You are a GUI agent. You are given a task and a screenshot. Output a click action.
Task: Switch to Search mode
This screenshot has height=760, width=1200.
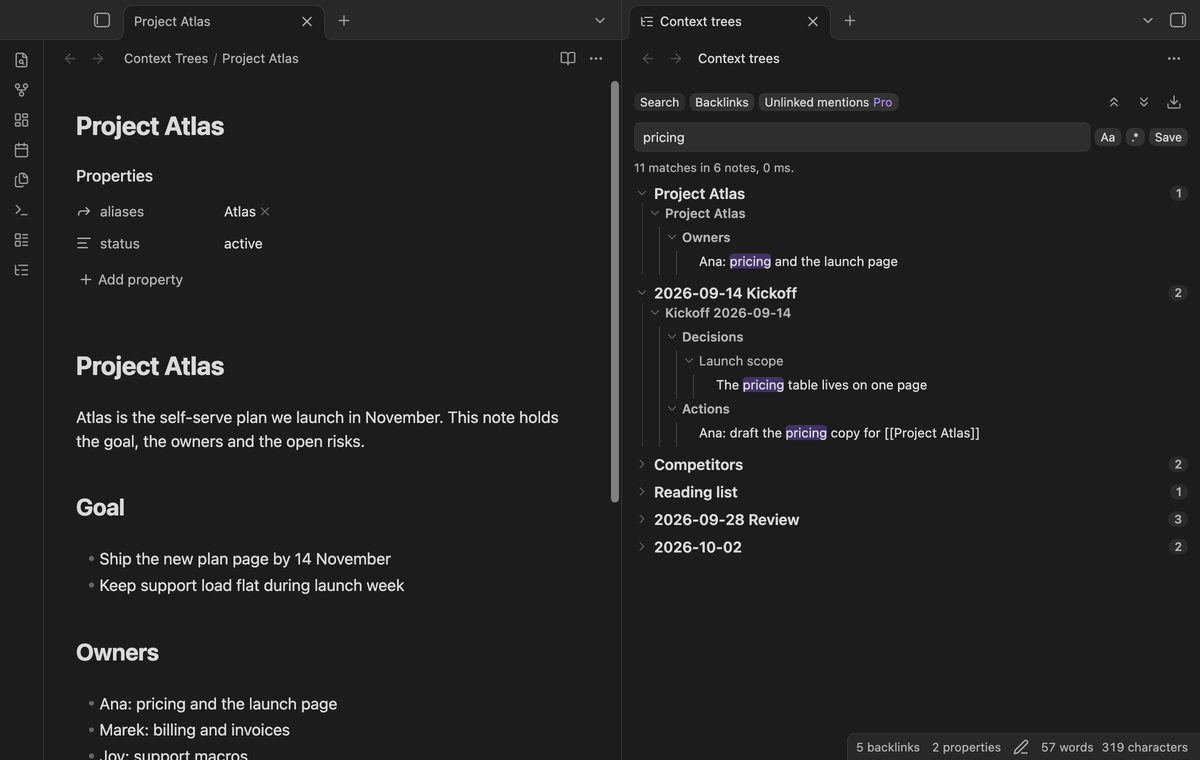[x=659, y=102]
